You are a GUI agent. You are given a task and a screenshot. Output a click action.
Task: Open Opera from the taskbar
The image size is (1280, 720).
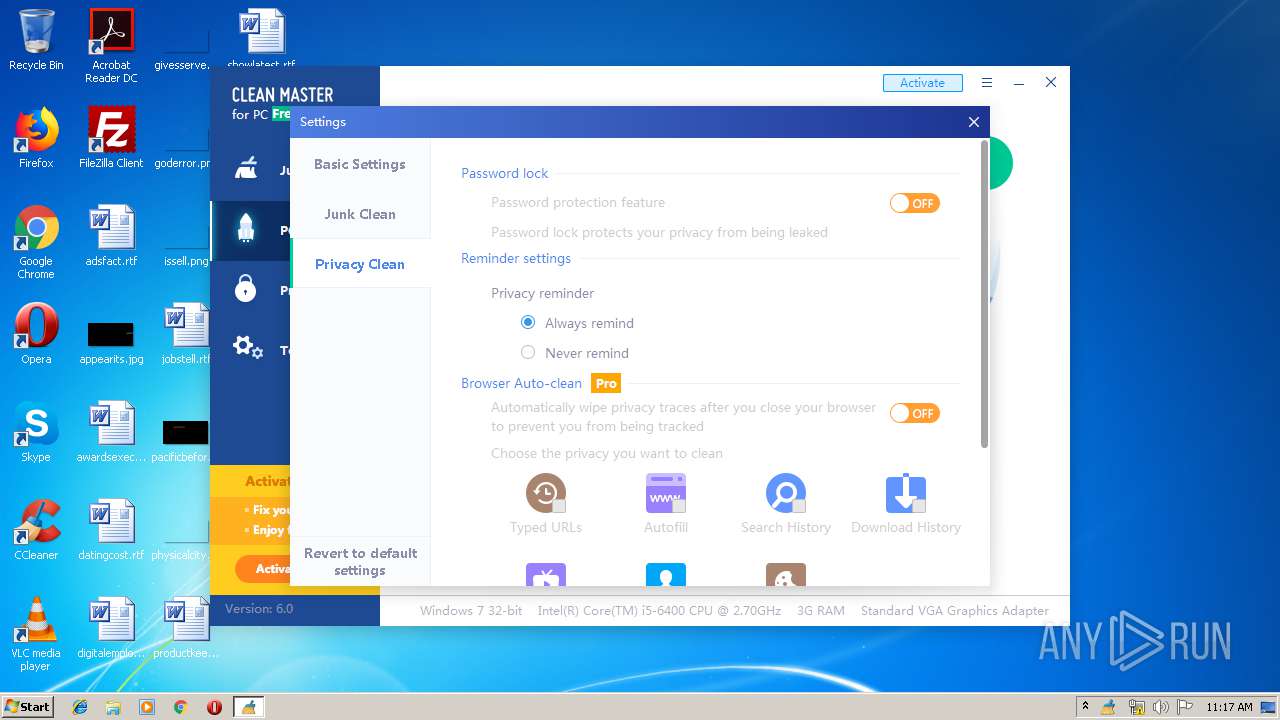[214, 707]
